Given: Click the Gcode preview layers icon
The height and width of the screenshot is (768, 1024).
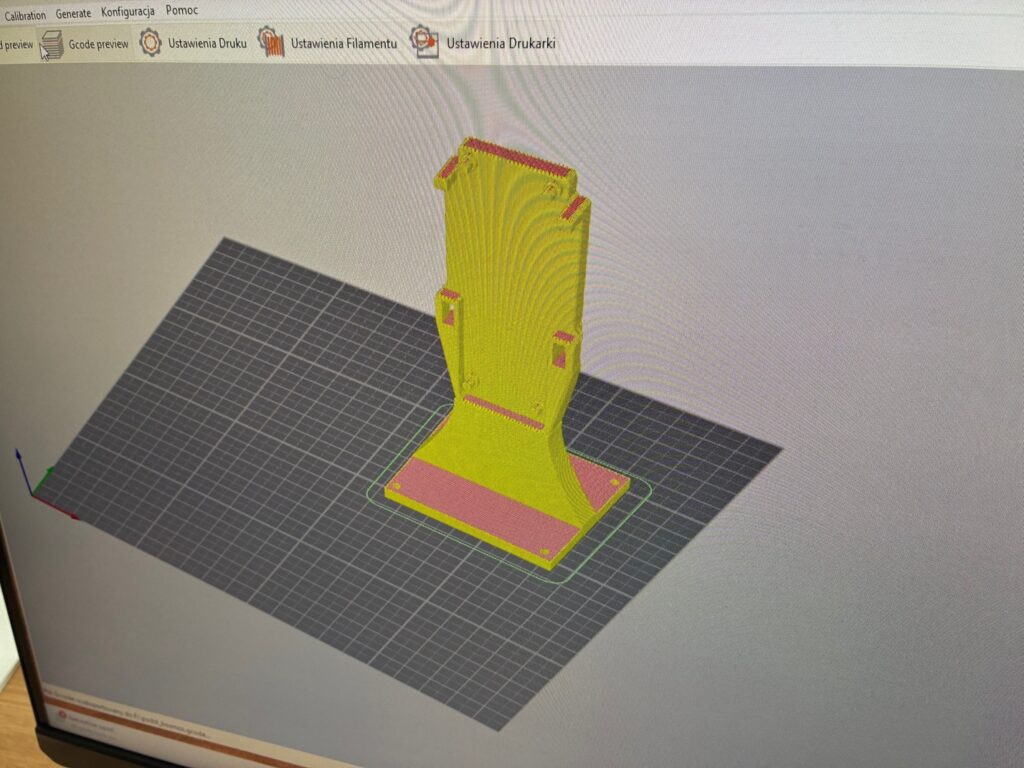Looking at the screenshot, I should tap(52, 45).
